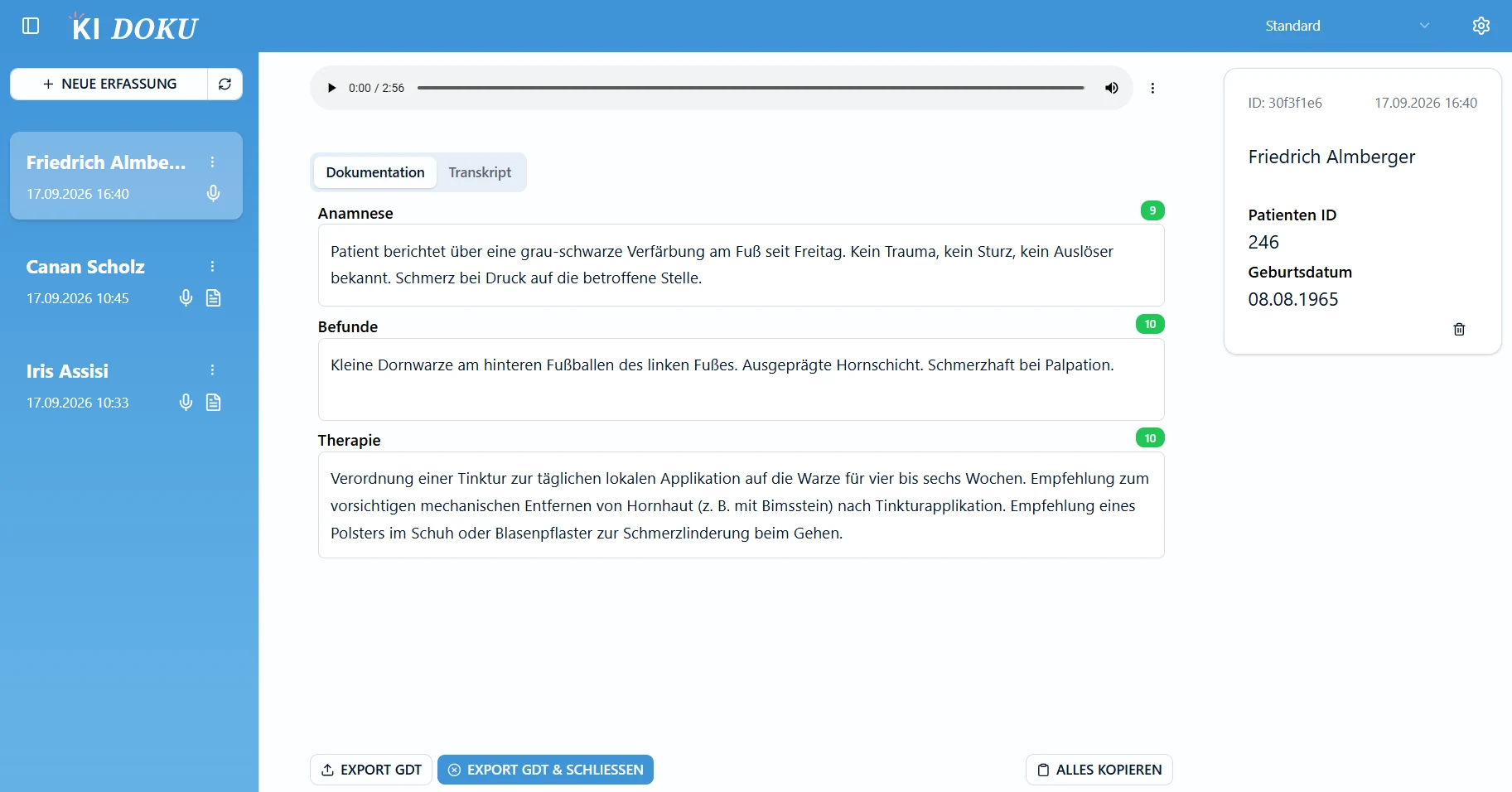The height and width of the screenshot is (792, 1512).
Task: Mute the audio with the speaker icon
Action: point(1112,88)
